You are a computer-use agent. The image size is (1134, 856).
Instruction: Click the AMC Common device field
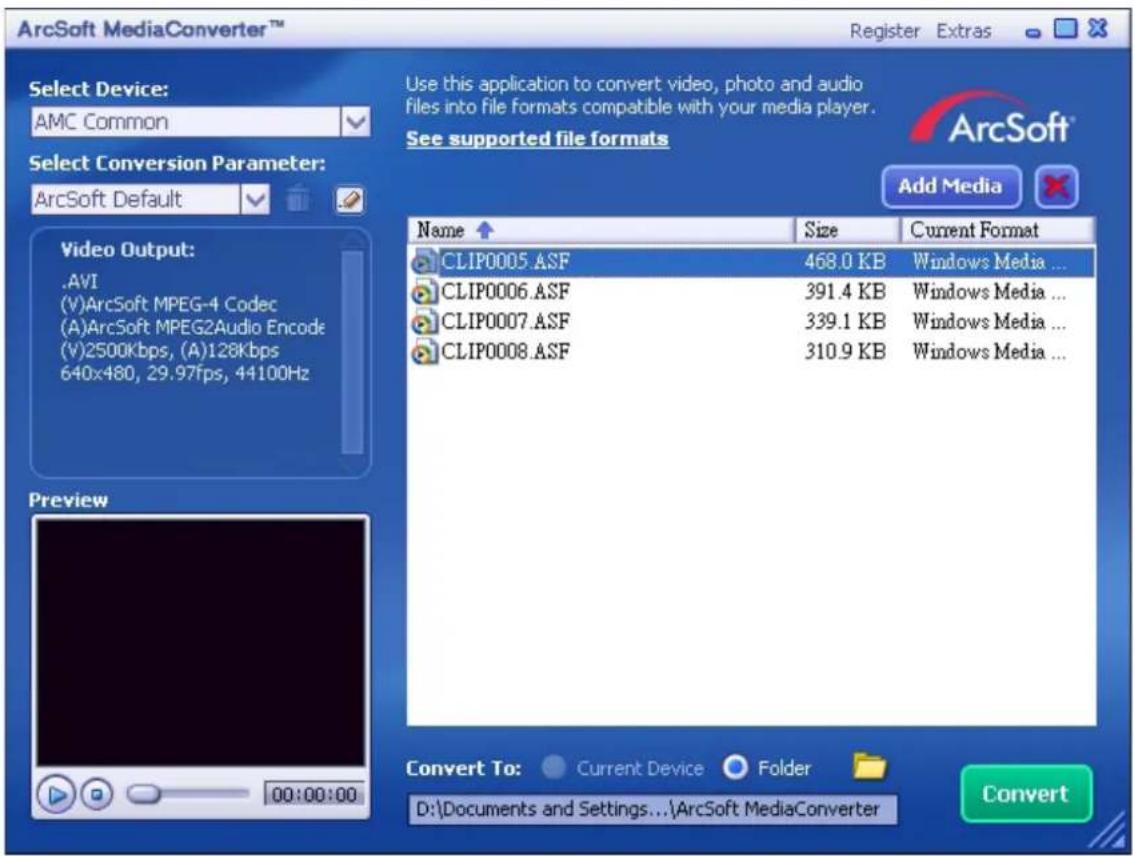(x=186, y=121)
